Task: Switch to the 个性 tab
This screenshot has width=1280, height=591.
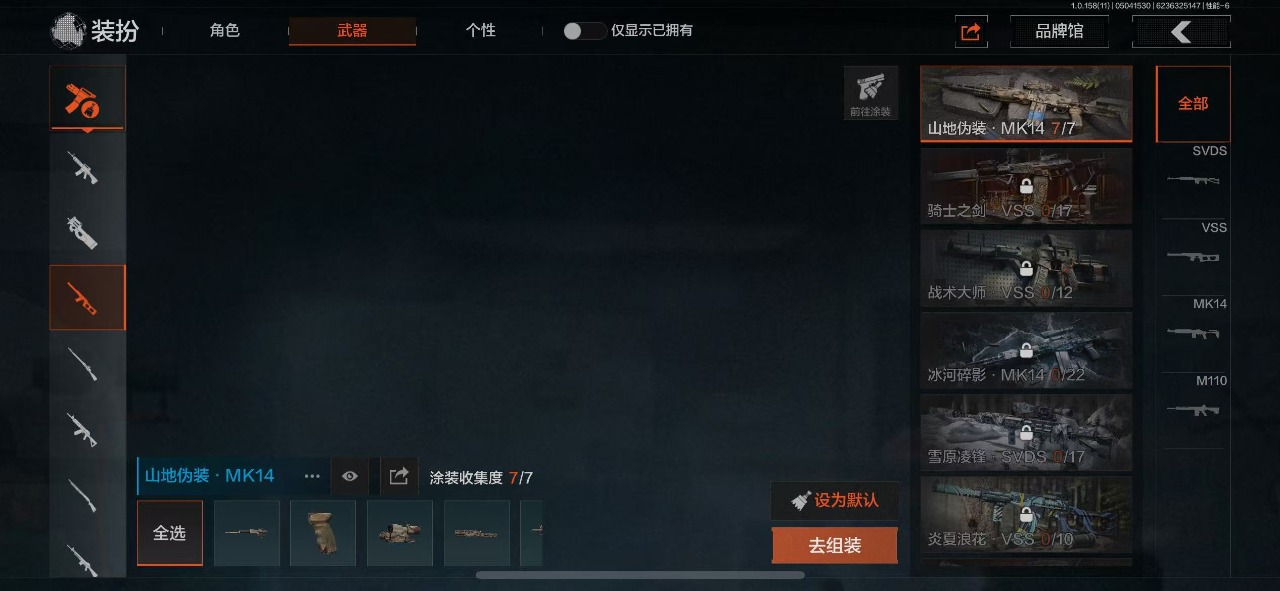Action: (480, 31)
